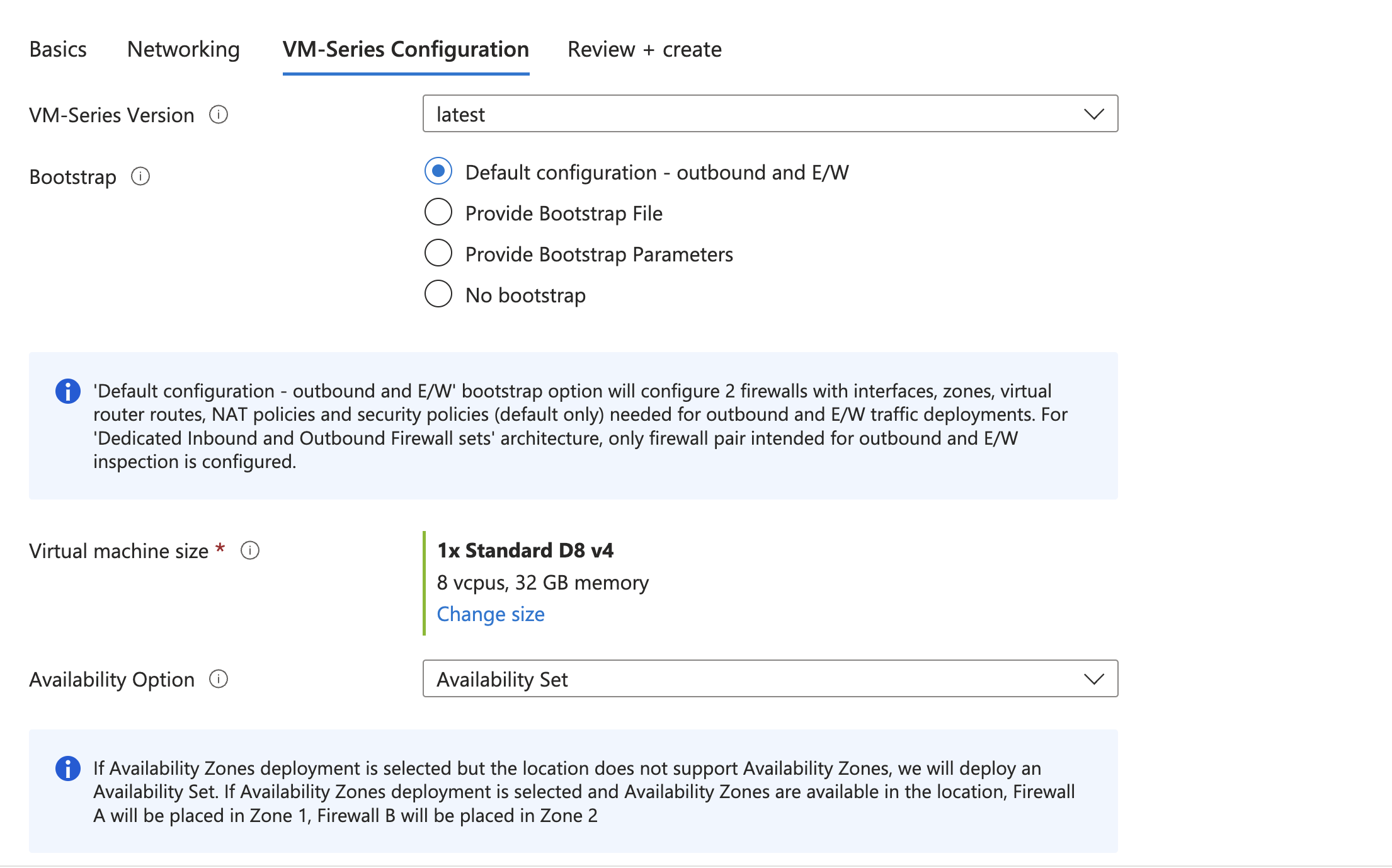Switch to the Basics tab
This screenshot has width=1392, height=868.
click(x=58, y=49)
